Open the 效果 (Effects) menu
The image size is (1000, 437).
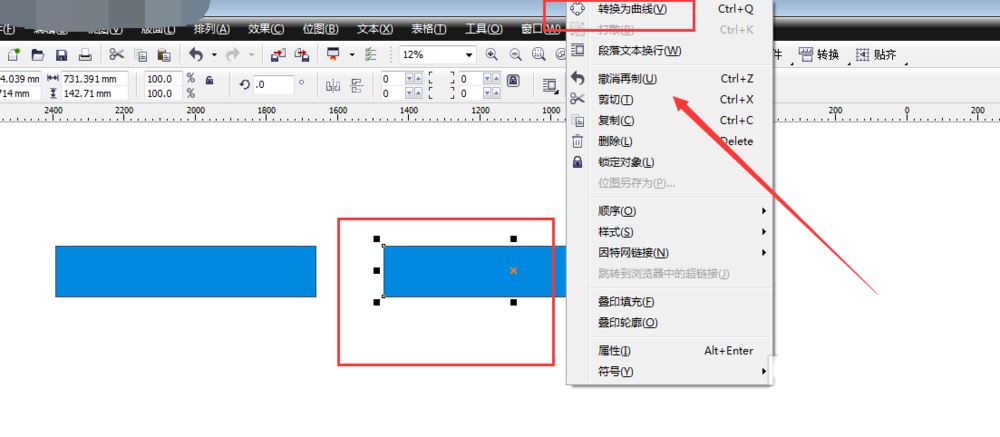pyautogui.click(x=265, y=29)
